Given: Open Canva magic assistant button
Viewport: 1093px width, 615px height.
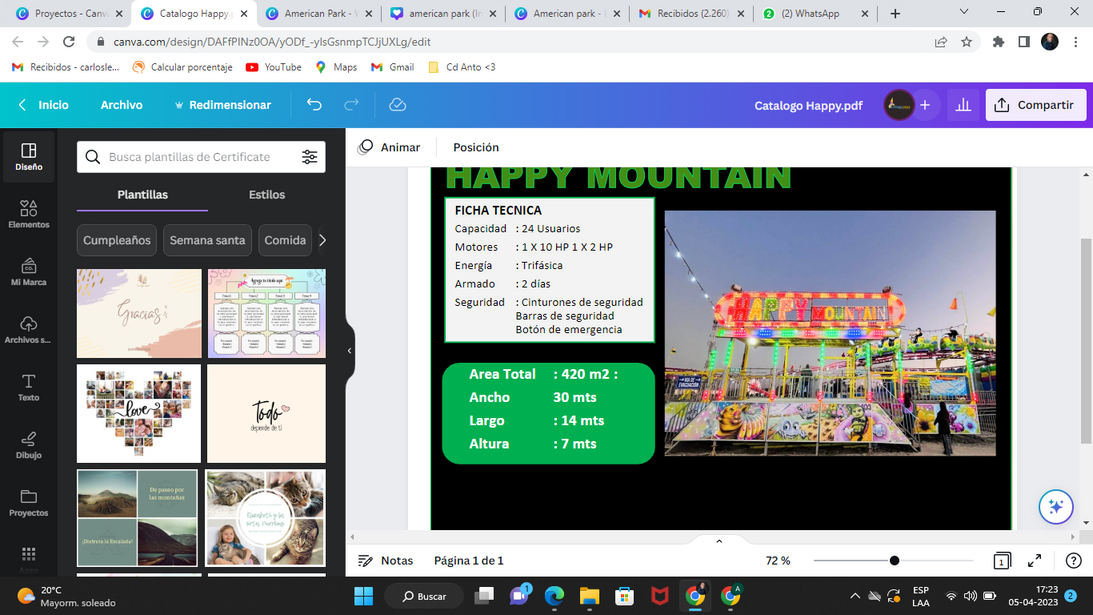Looking at the screenshot, I should click(1055, 507).
